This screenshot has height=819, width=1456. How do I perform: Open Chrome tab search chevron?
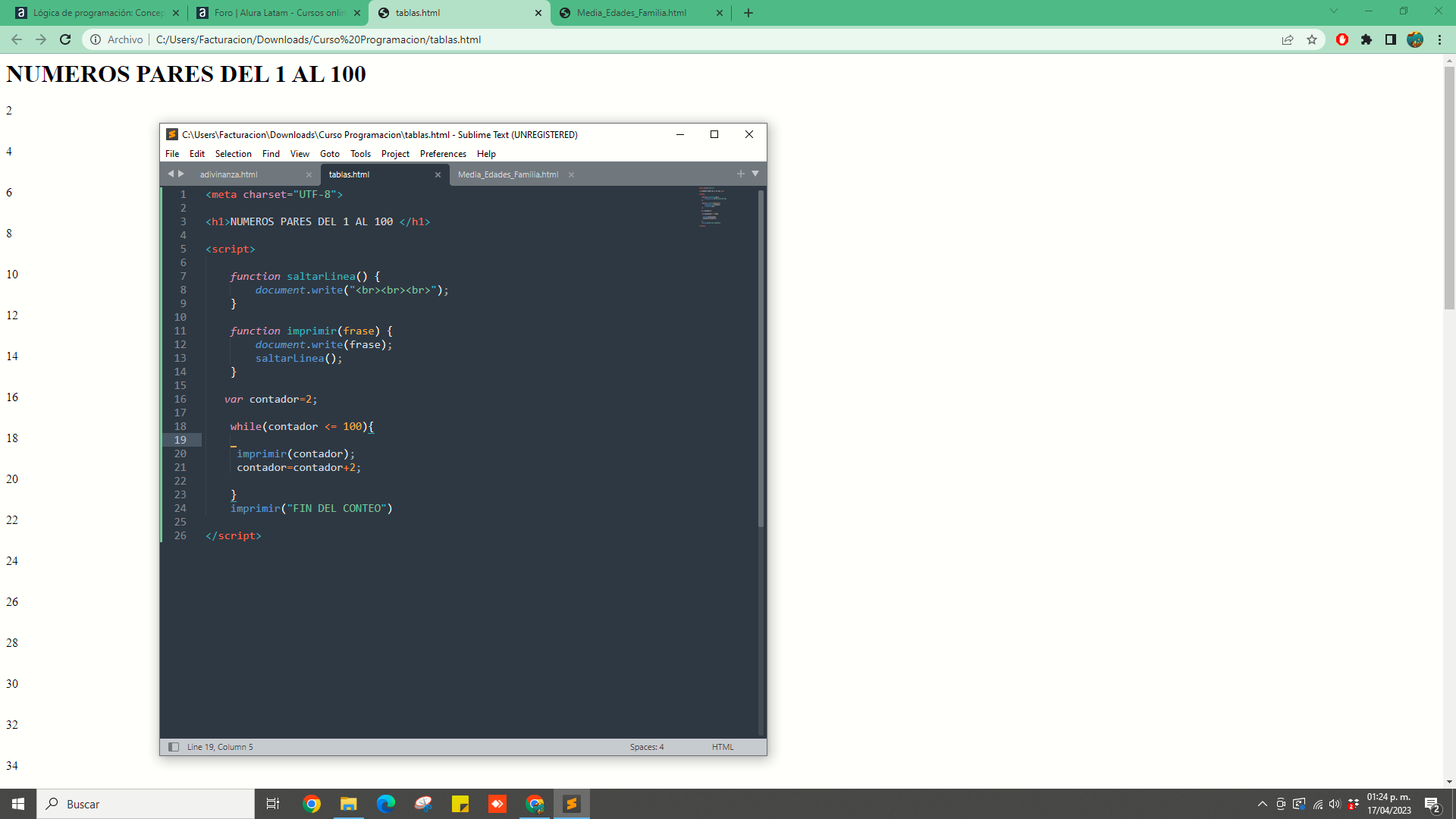tap(1334, 11)
